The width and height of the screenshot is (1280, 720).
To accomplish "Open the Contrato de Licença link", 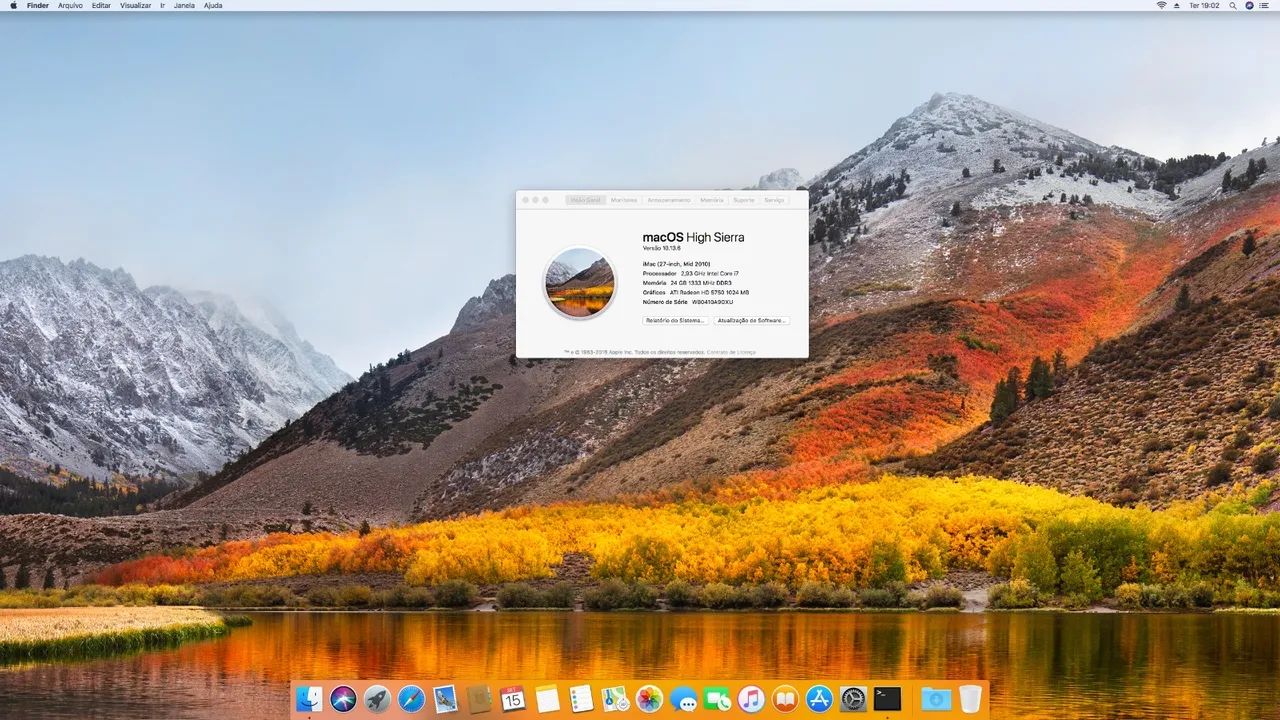I will click(x=732, y=352).
